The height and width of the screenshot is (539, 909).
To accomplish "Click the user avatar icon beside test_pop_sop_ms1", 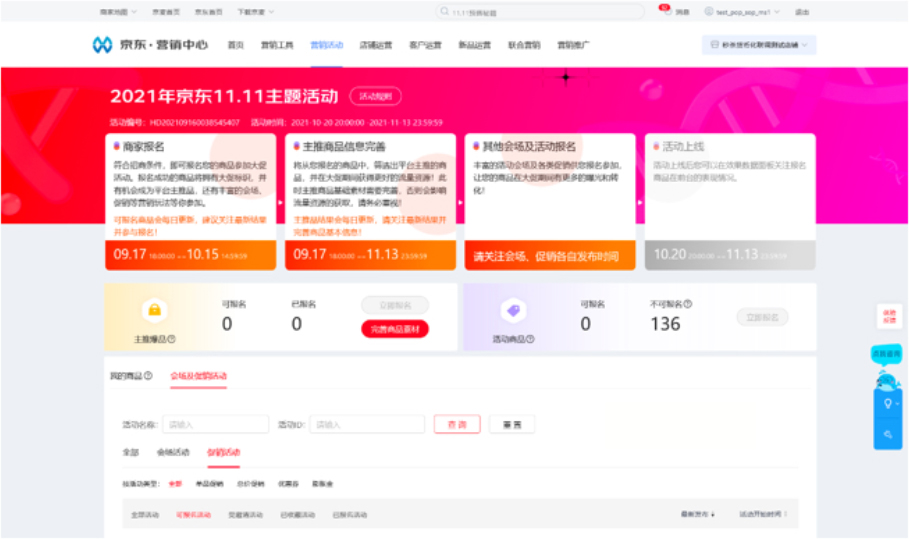I will tap(708, 11).
